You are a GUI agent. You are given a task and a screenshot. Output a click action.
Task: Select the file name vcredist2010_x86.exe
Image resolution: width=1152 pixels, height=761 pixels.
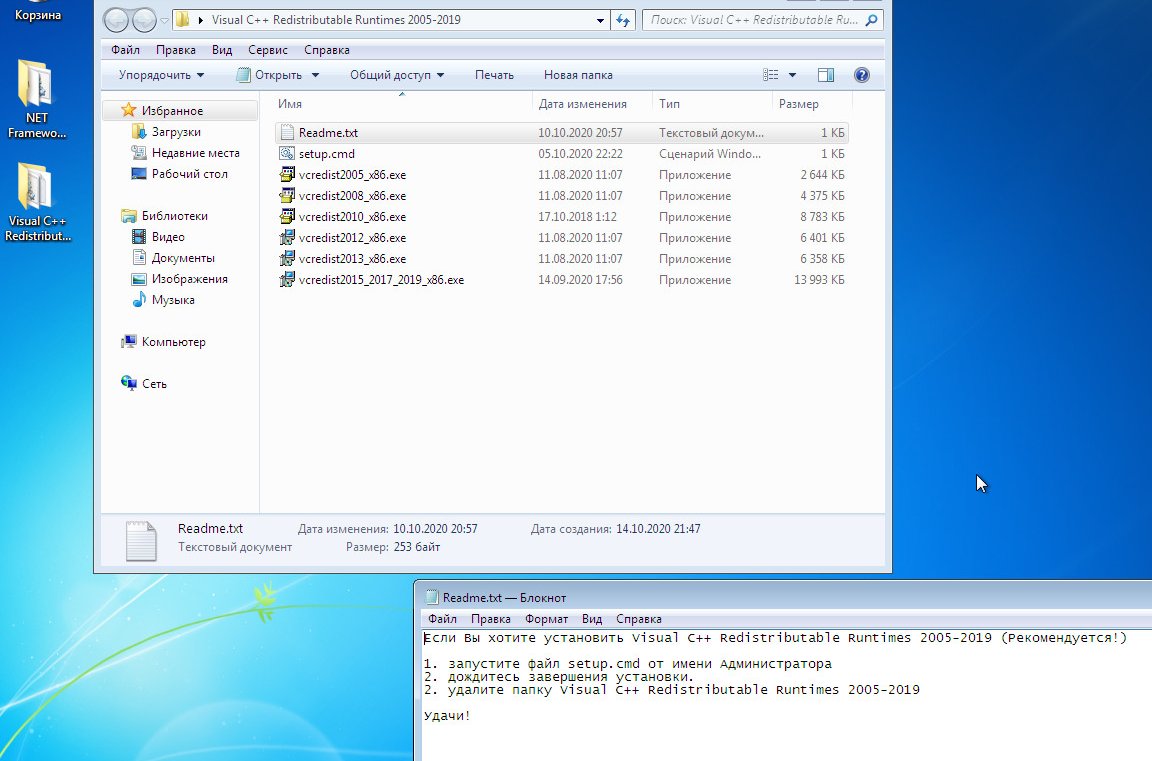[x=352, y=217]
